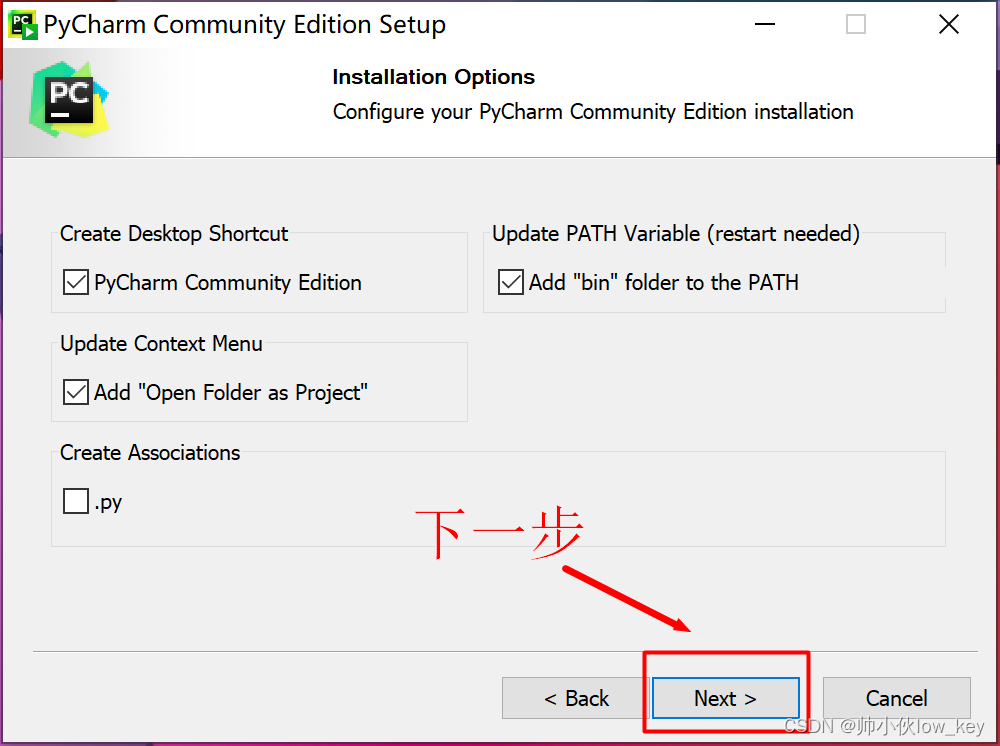Click the .py association label text
Viewport: 1000px width, 746px height.
(108, 502)
